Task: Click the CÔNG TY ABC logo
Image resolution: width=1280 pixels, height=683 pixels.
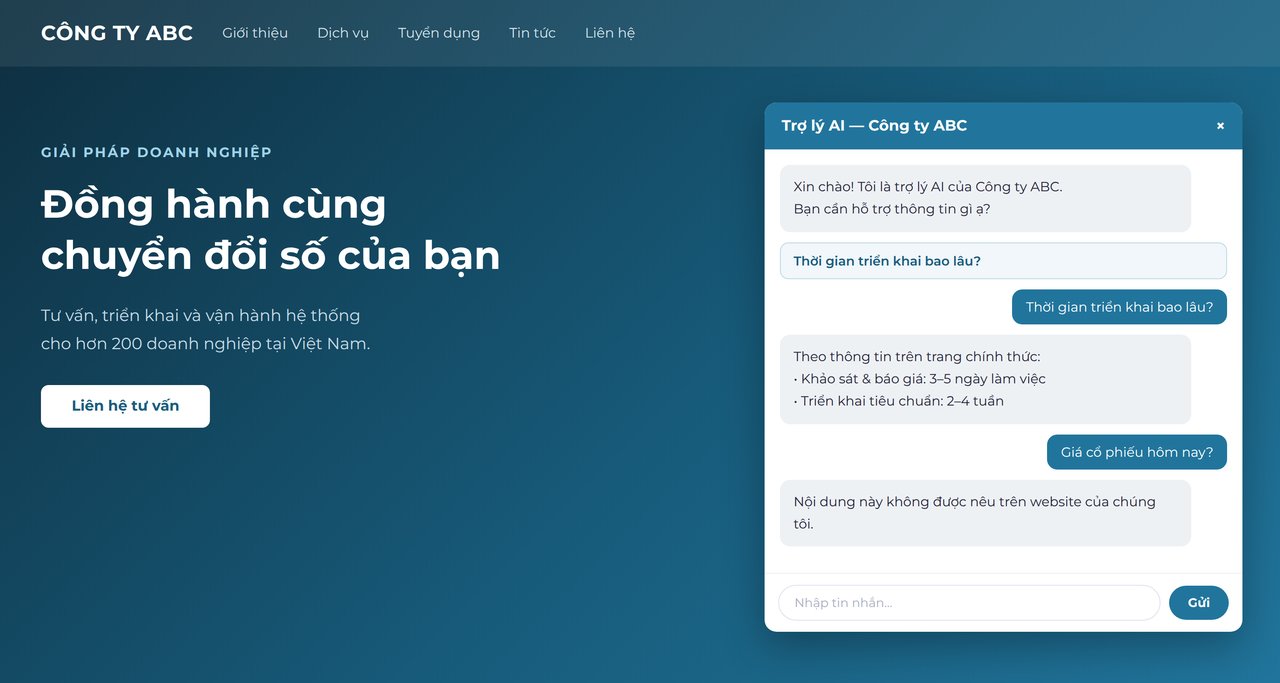Action: 117,33
